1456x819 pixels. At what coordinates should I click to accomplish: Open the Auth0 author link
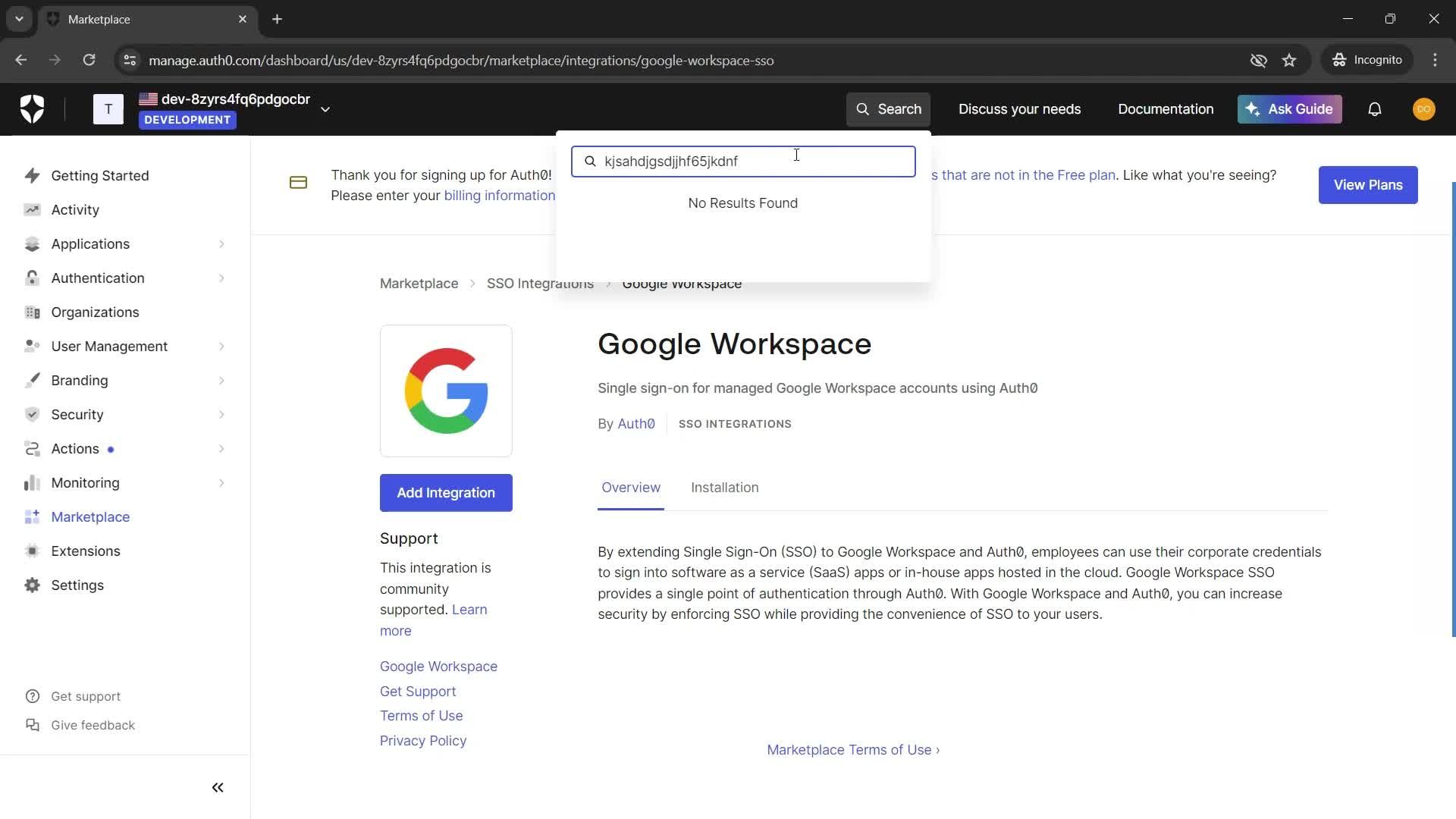pos(636,424)
